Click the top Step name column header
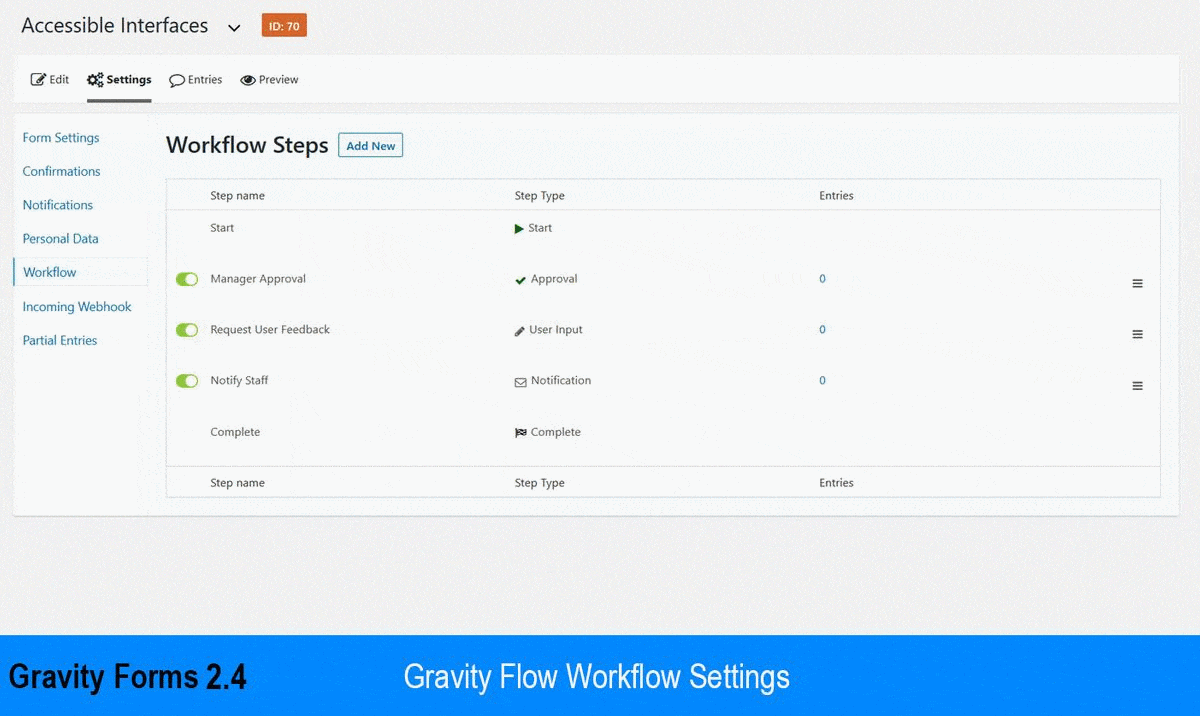The width and height of the screenshot is (1200, 716). (237, 196)
